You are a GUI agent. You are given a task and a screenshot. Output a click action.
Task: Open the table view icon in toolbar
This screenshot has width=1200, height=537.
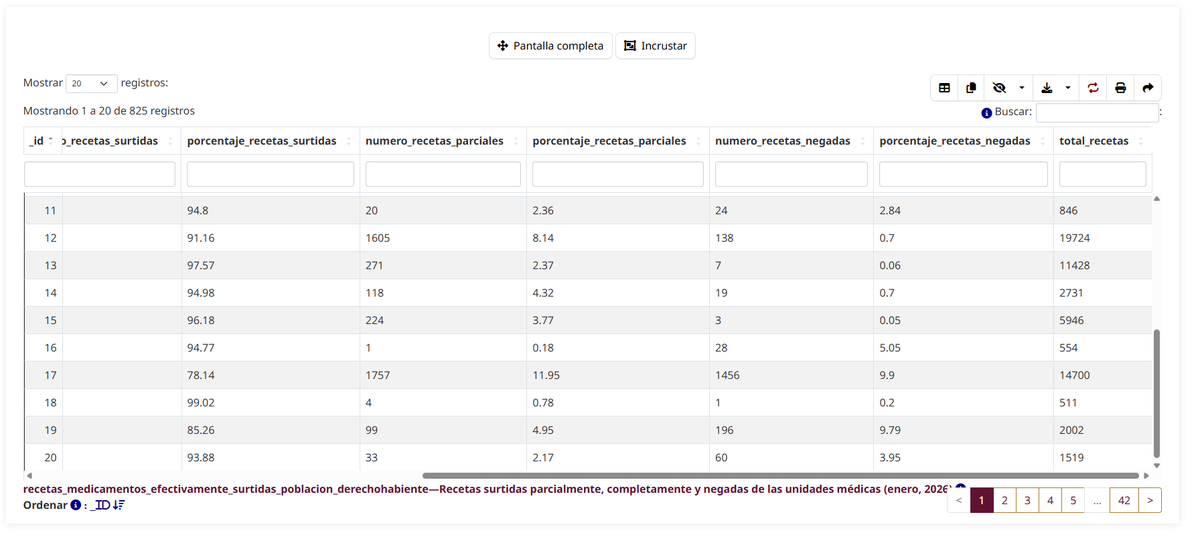pos(944,88)
